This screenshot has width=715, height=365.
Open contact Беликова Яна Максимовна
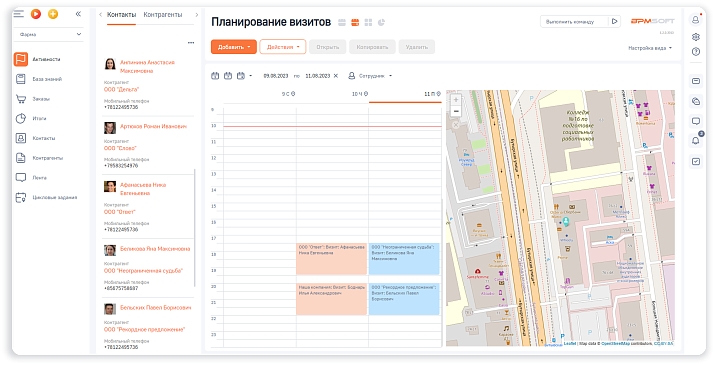tap(155, 249)
